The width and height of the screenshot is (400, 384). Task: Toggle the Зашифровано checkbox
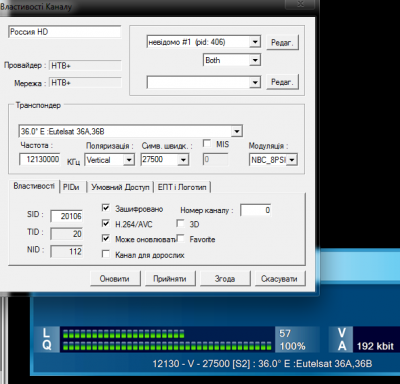click(106, 208)
